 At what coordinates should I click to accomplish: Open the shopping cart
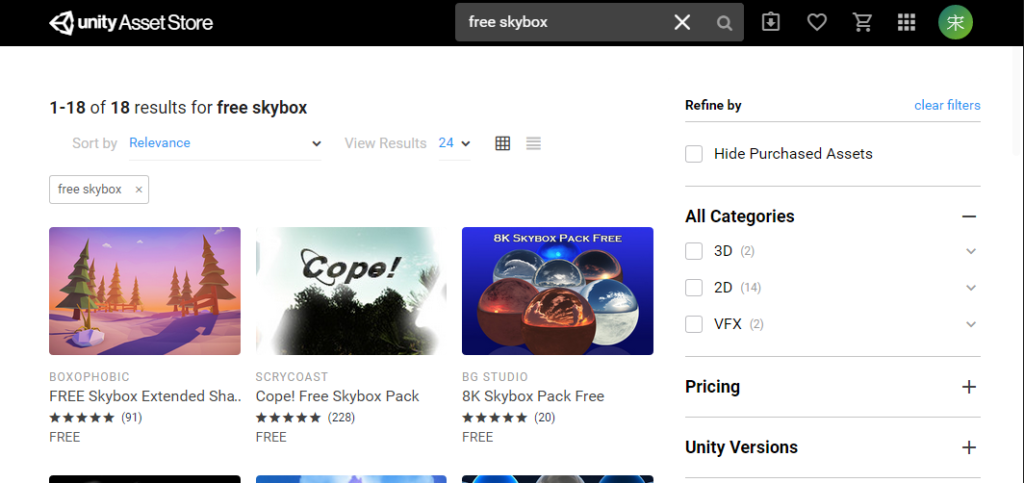tap(862, 22)
